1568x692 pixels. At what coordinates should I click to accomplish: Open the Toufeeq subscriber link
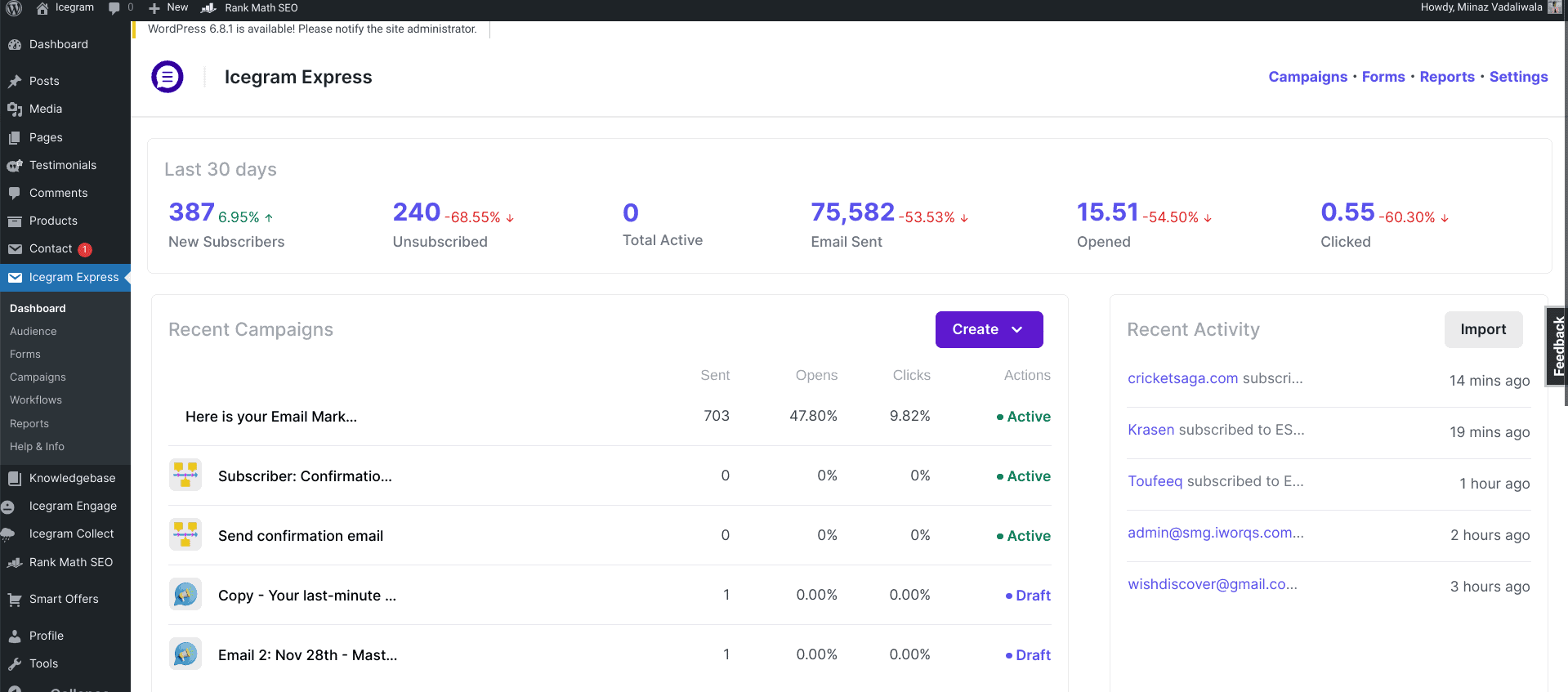[x=1155, y=481]
